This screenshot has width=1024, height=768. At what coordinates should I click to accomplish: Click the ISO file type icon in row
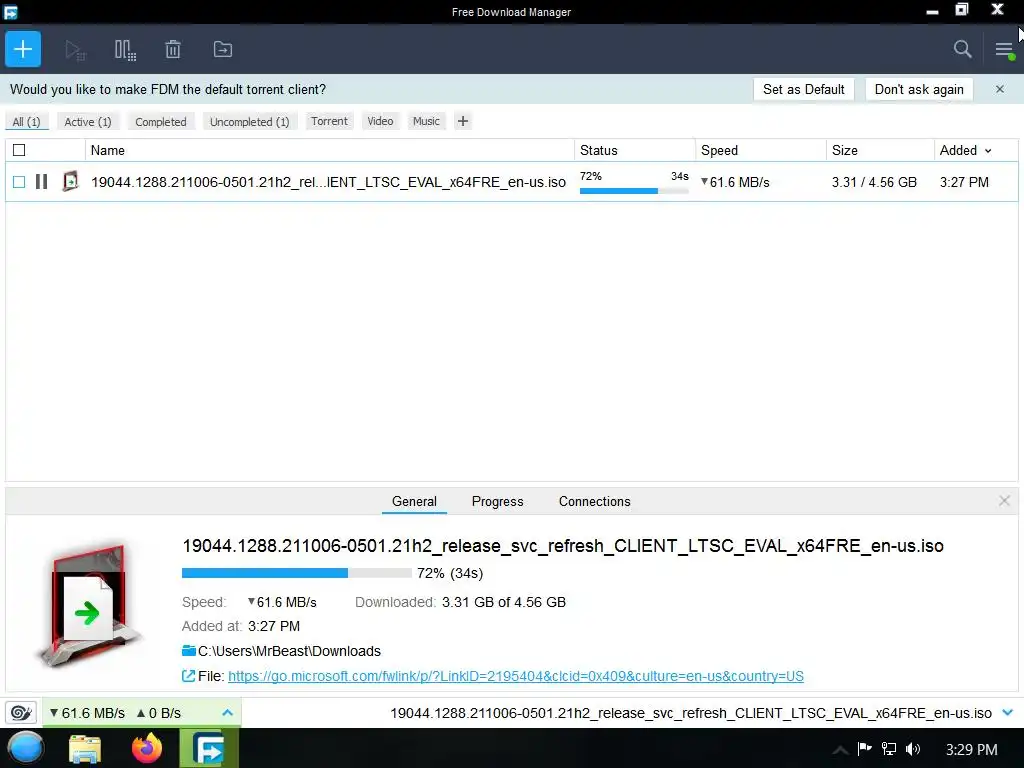coord(71,182)
